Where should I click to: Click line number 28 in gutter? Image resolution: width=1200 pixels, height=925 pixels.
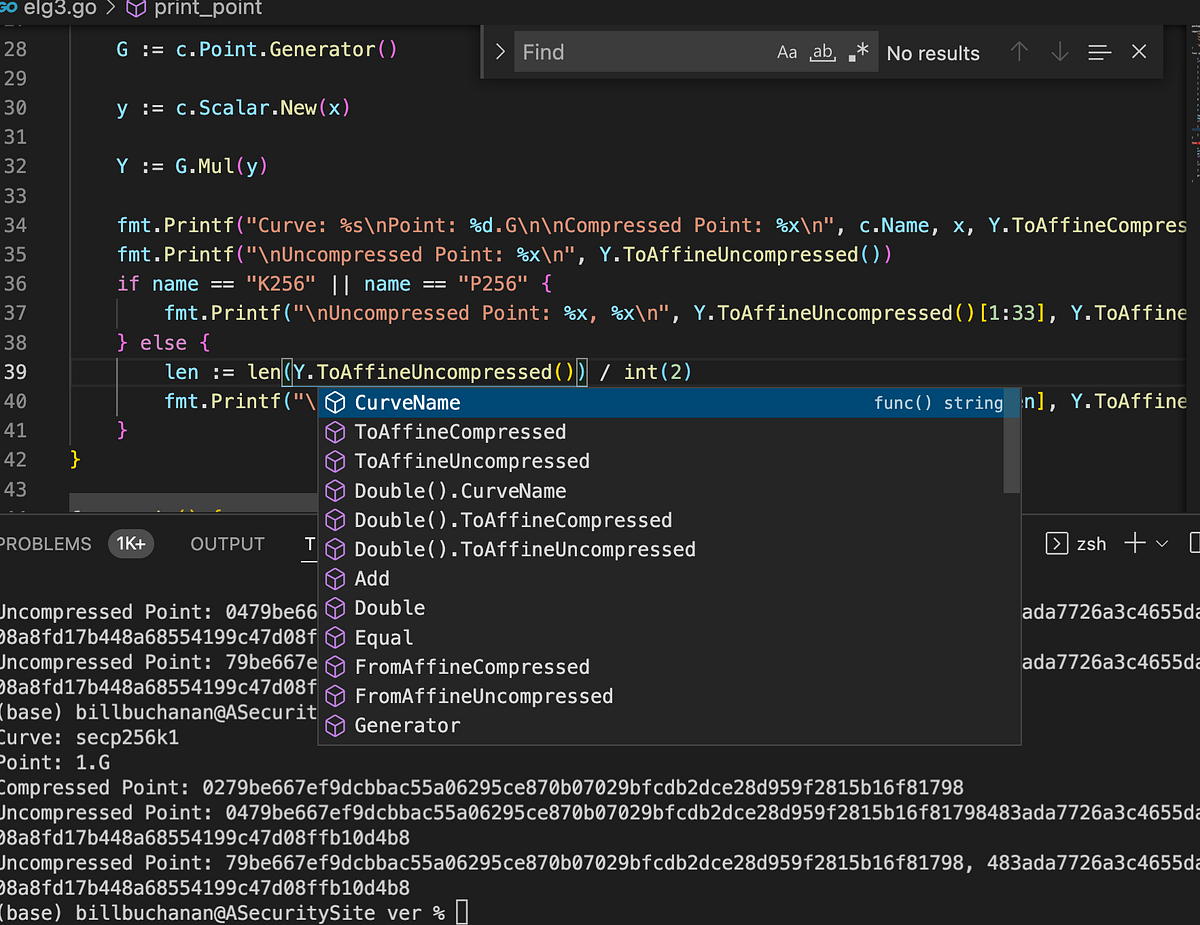coord(15,48)
